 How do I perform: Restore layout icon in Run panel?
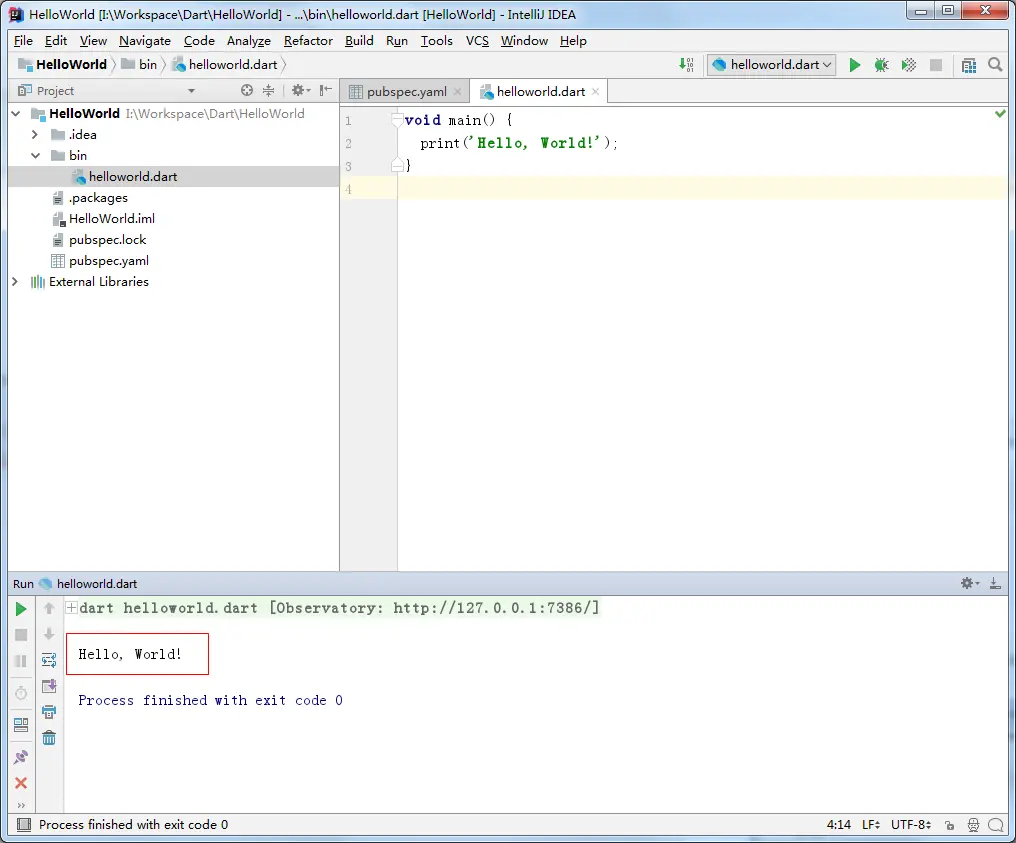coord(21,725)
